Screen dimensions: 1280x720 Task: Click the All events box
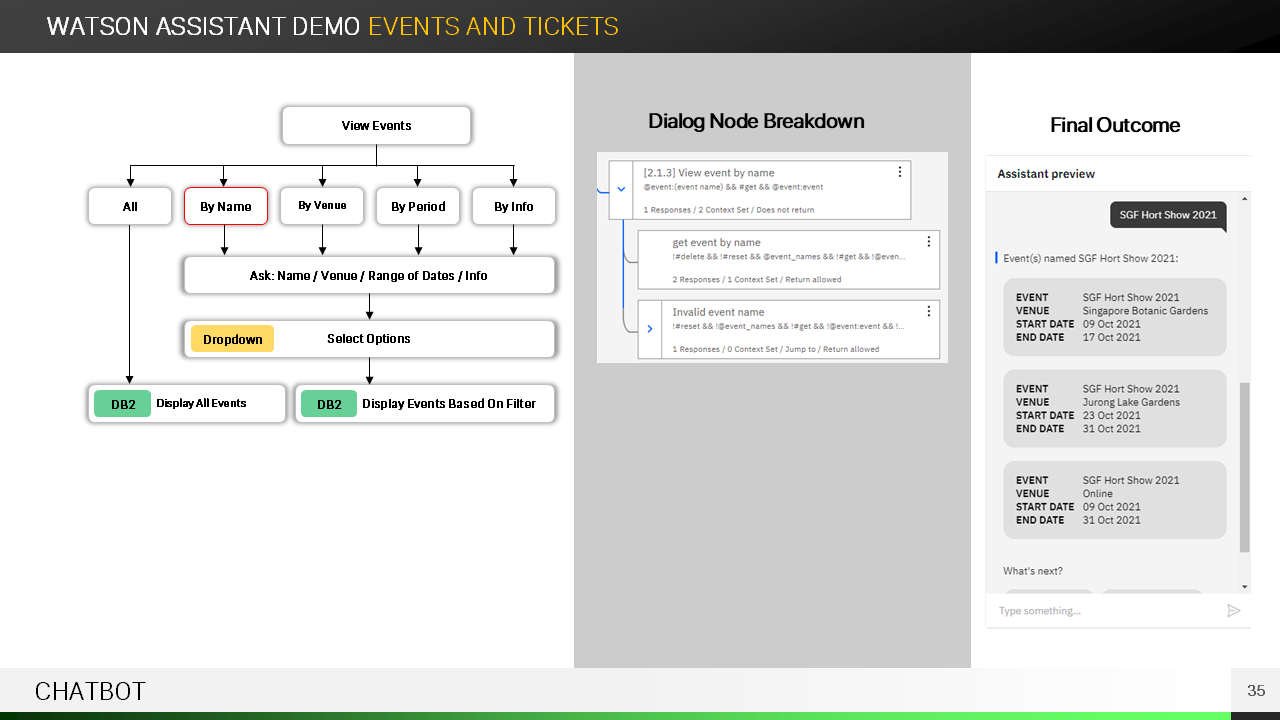click(x=130, y=206)
